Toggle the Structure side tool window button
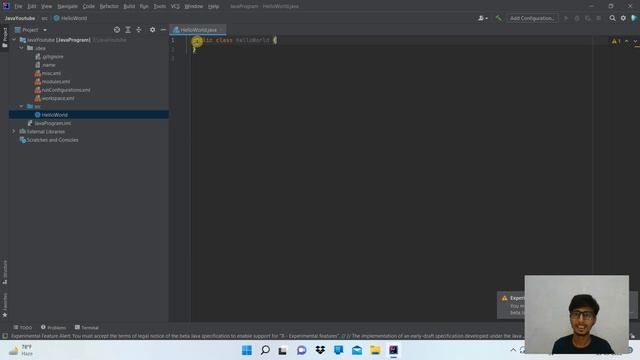This screenshot has height=360, width=640. [4, 272]
